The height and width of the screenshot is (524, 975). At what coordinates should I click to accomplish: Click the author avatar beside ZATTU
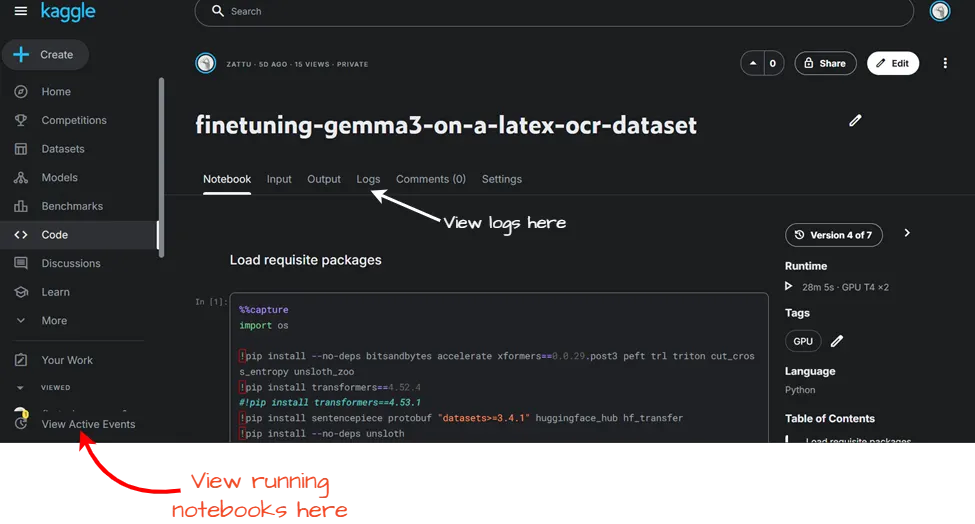[206, 63]
